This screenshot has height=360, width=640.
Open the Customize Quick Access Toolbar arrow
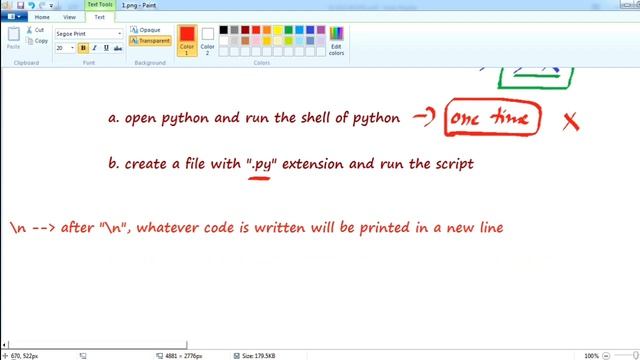51,6
